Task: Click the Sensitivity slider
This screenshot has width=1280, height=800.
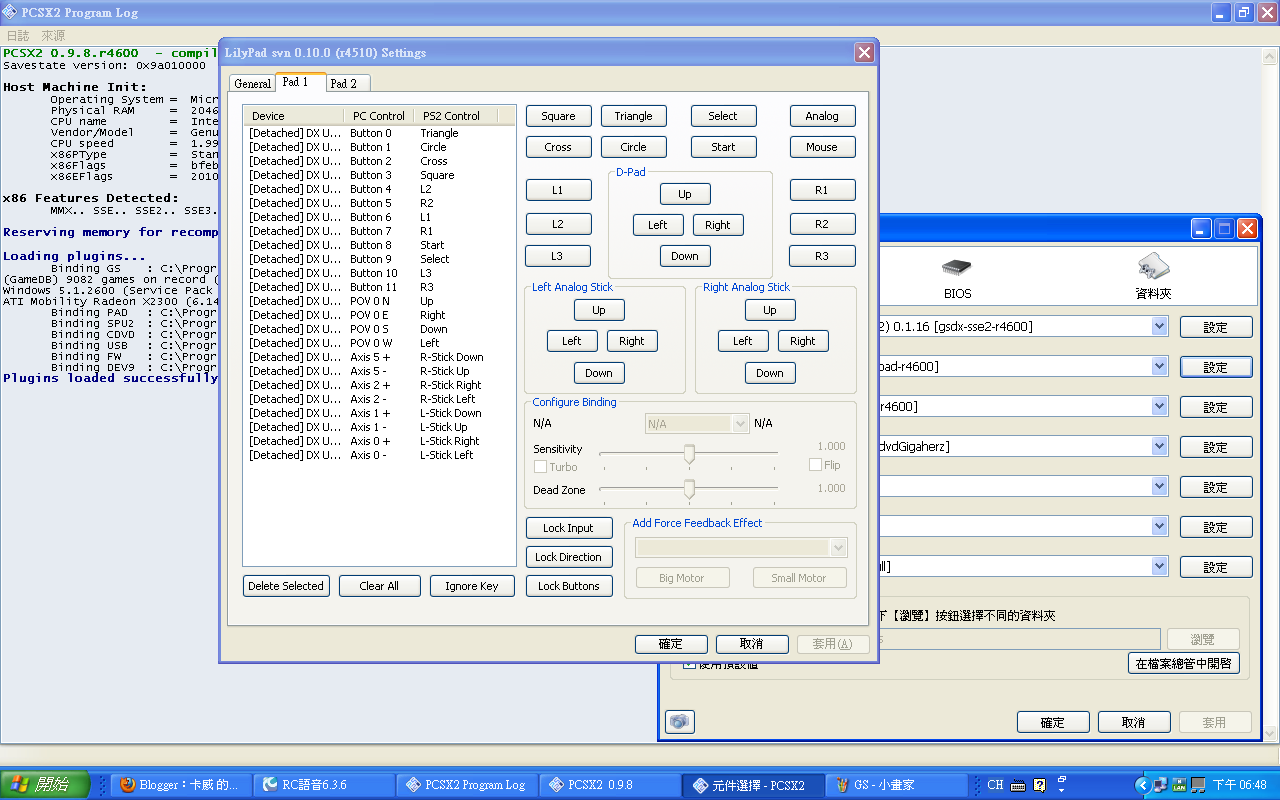Action: click(688, 454)
